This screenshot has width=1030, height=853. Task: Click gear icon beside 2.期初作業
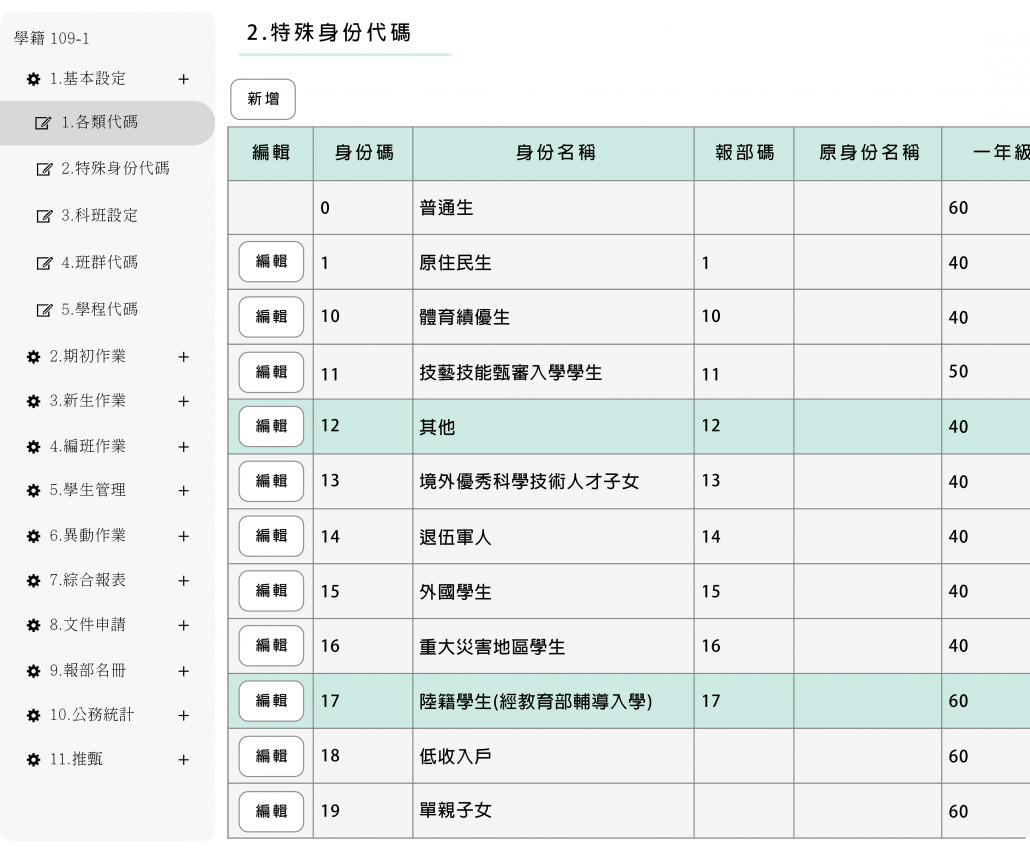tap(34, 357)
